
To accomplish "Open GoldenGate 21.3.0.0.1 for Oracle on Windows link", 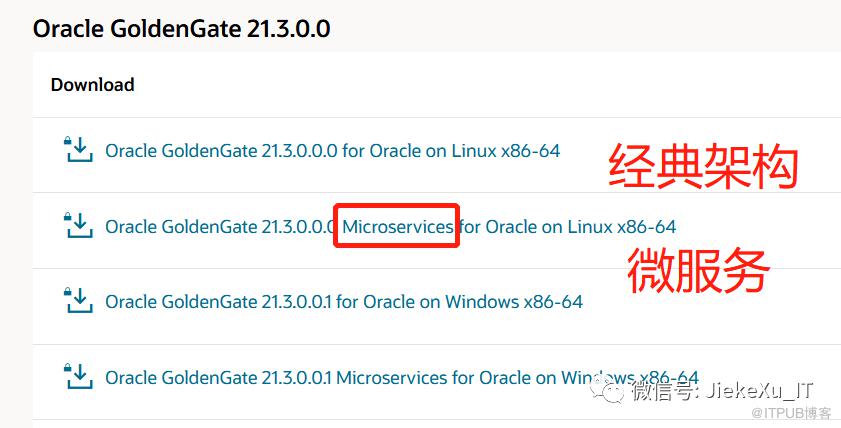I will pos(343,301).
